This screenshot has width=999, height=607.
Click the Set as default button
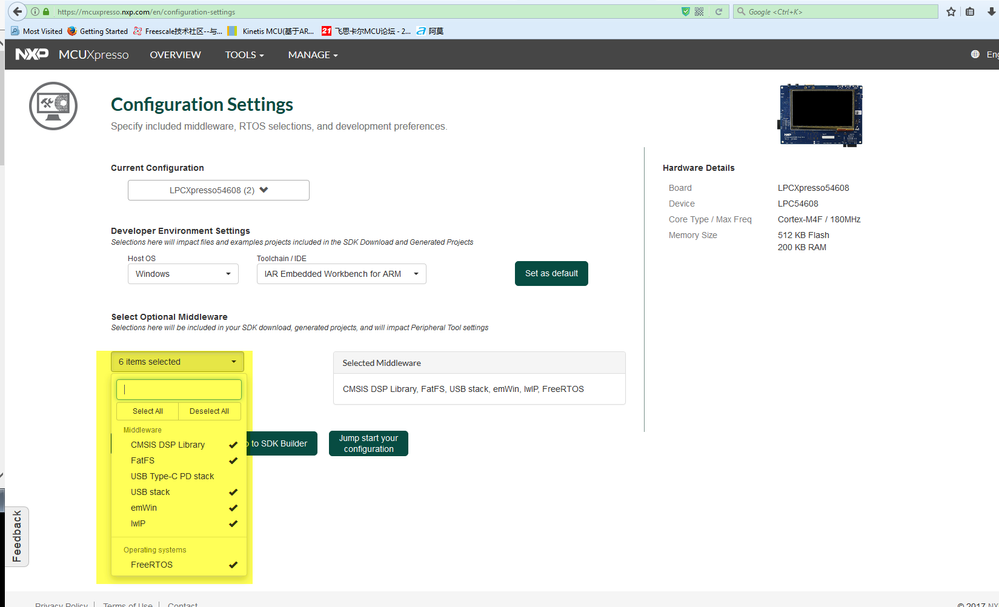551,273
